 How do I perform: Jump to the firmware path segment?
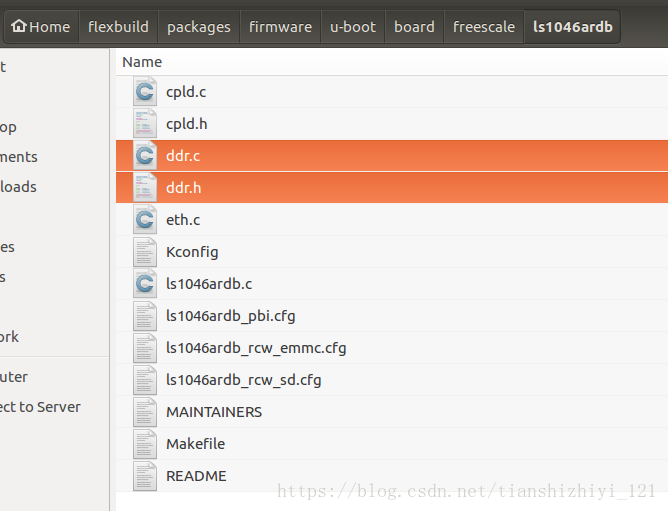pyautogui.click(x=280, y=27)
